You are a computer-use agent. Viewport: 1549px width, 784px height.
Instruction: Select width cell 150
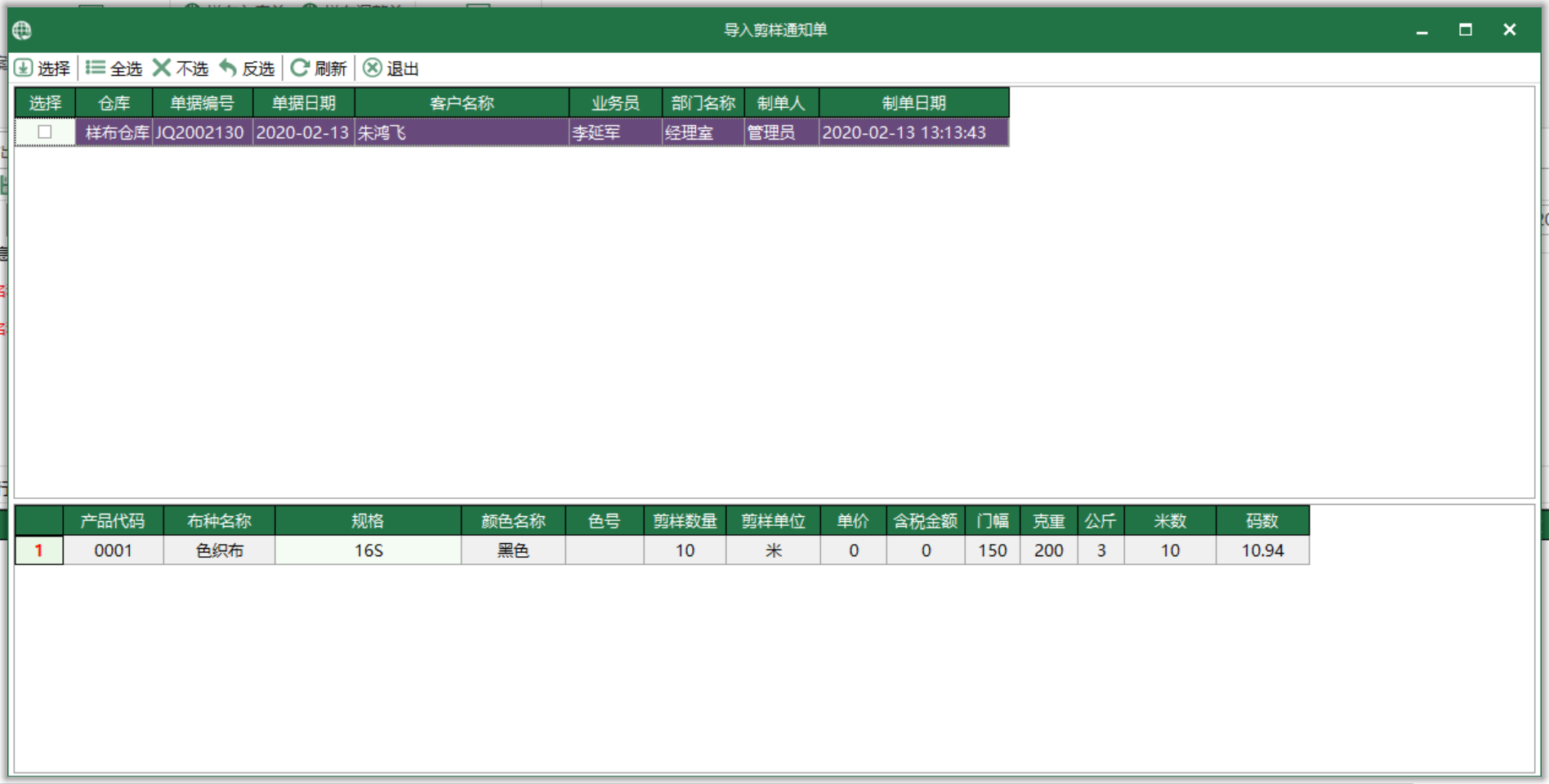pos(993,550)
